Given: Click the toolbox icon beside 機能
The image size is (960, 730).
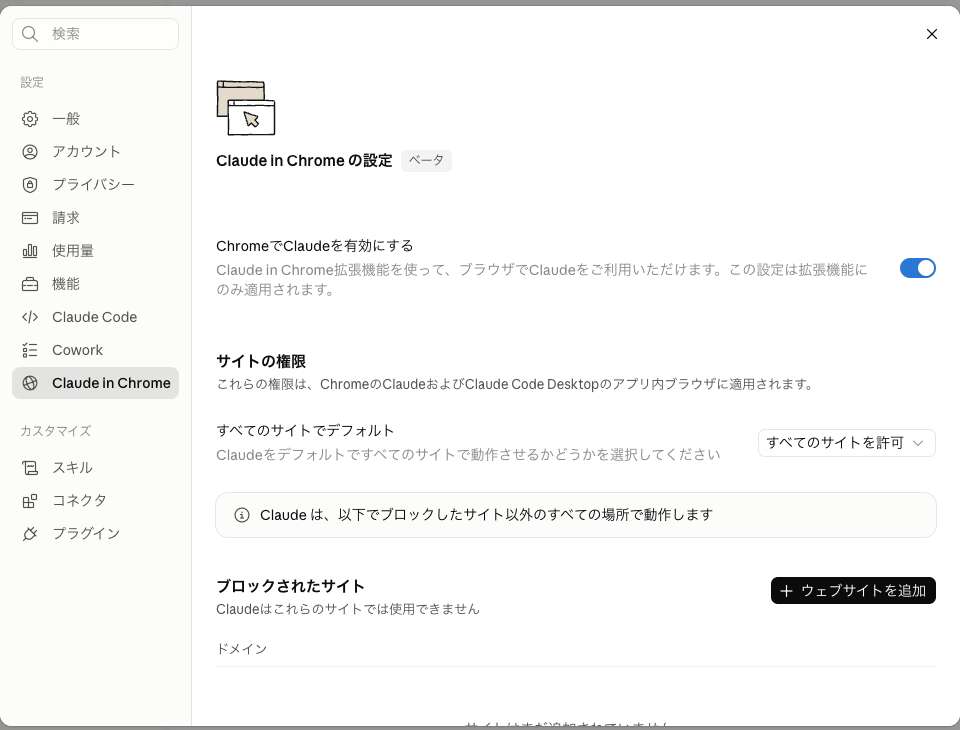Looking at the screenshot, I should click(29, 284).
